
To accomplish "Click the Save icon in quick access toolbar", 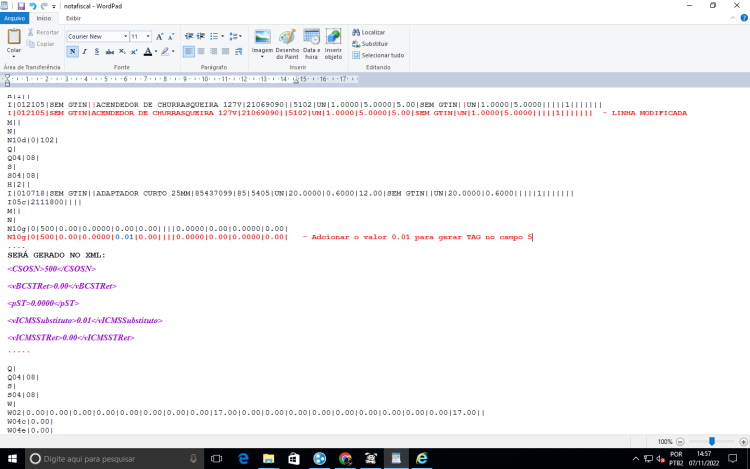I will pos(21,6).
